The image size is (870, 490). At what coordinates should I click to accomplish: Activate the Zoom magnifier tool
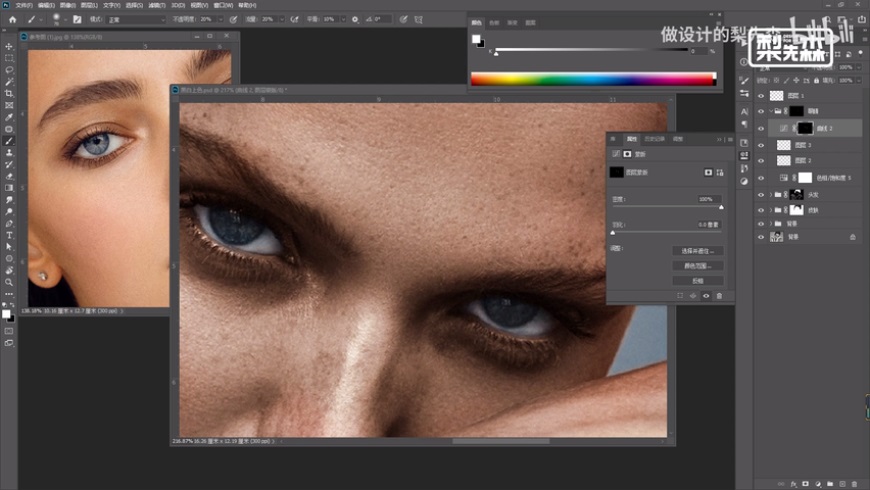coord(9,281)
